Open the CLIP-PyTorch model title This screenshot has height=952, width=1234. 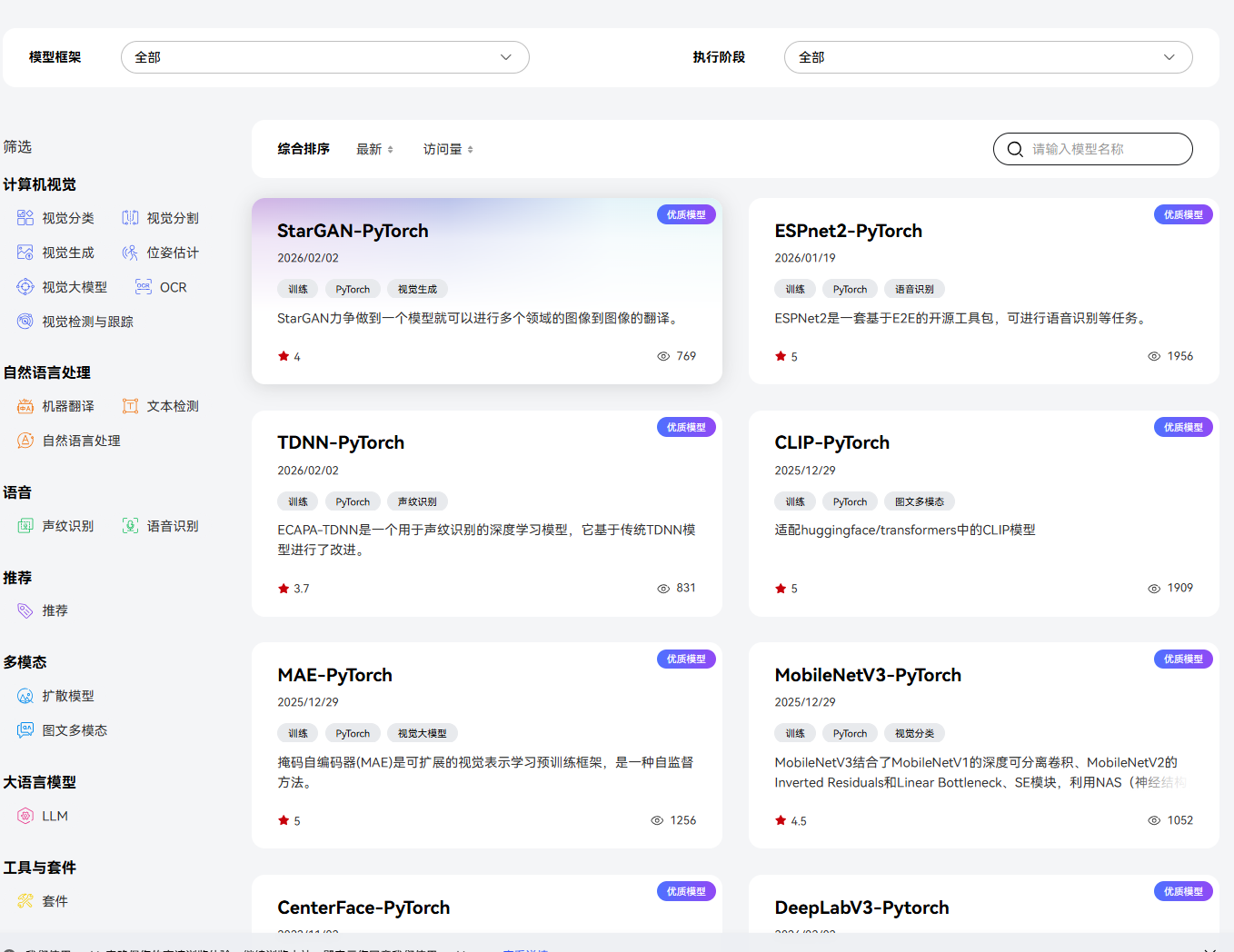pos(831,442)
